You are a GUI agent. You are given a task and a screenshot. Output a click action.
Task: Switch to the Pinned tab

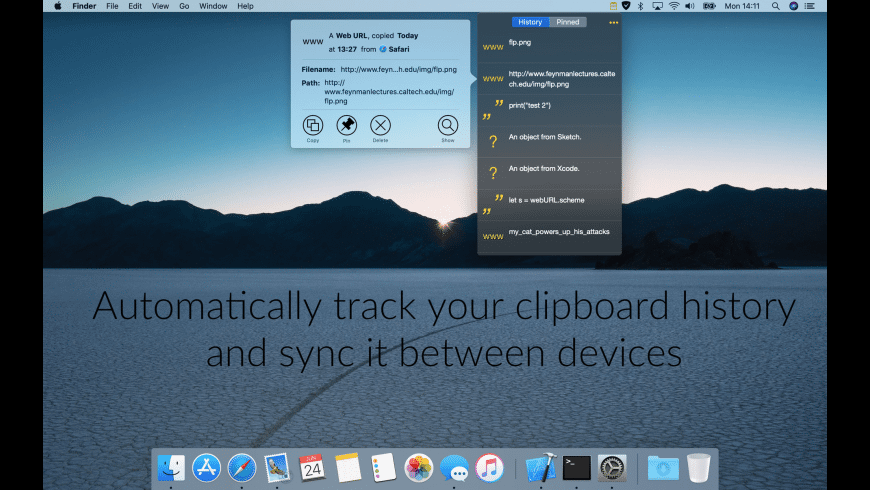(568, 22)
